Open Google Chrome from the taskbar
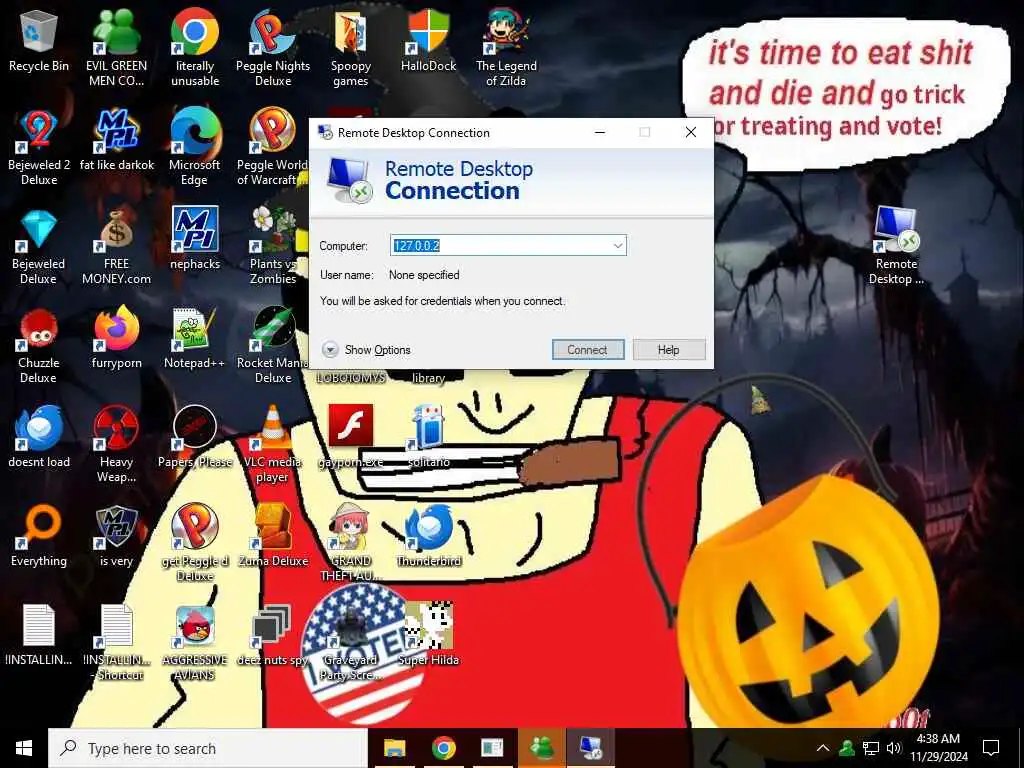This screenshot has width=1024, height=768. tap(443, 748)
